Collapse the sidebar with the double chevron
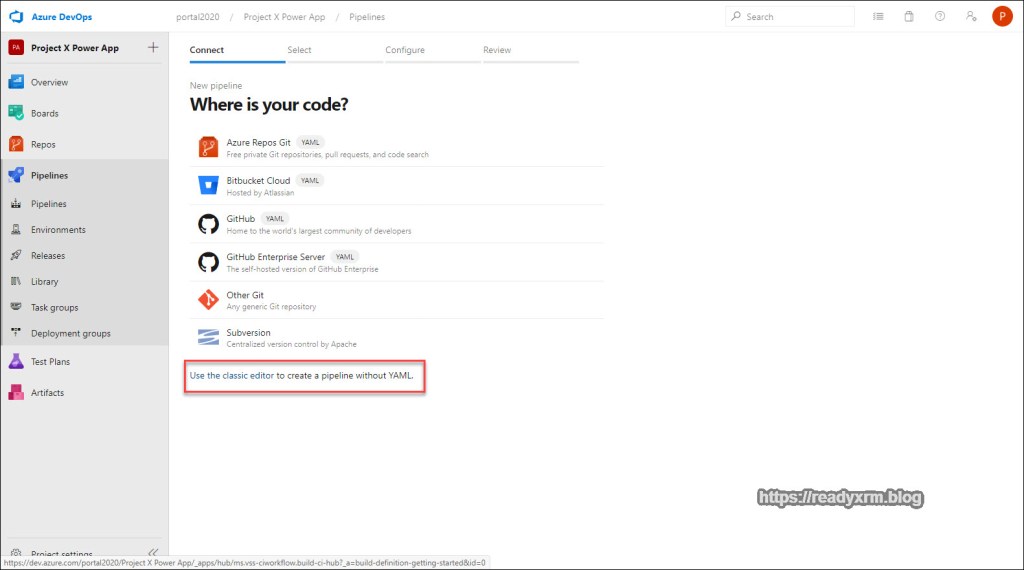 tap(153, 553)
